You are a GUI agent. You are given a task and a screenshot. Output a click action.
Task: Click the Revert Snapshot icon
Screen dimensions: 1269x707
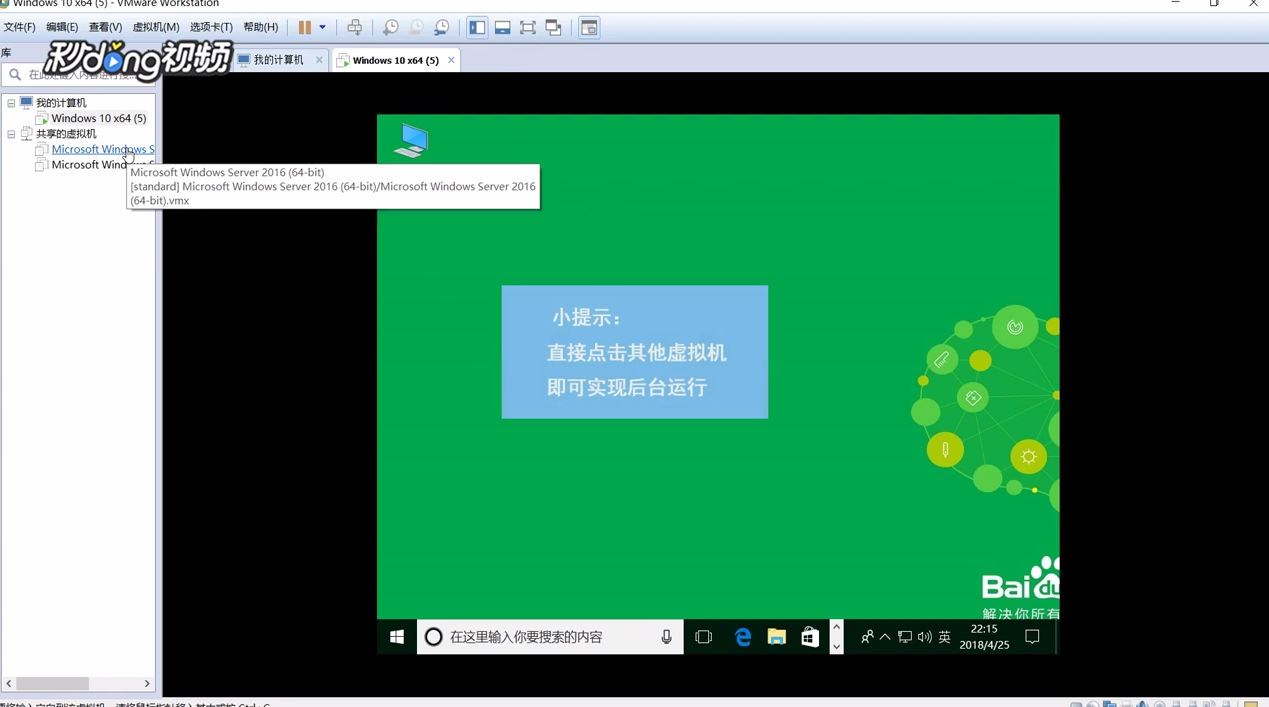click(416, 27)
